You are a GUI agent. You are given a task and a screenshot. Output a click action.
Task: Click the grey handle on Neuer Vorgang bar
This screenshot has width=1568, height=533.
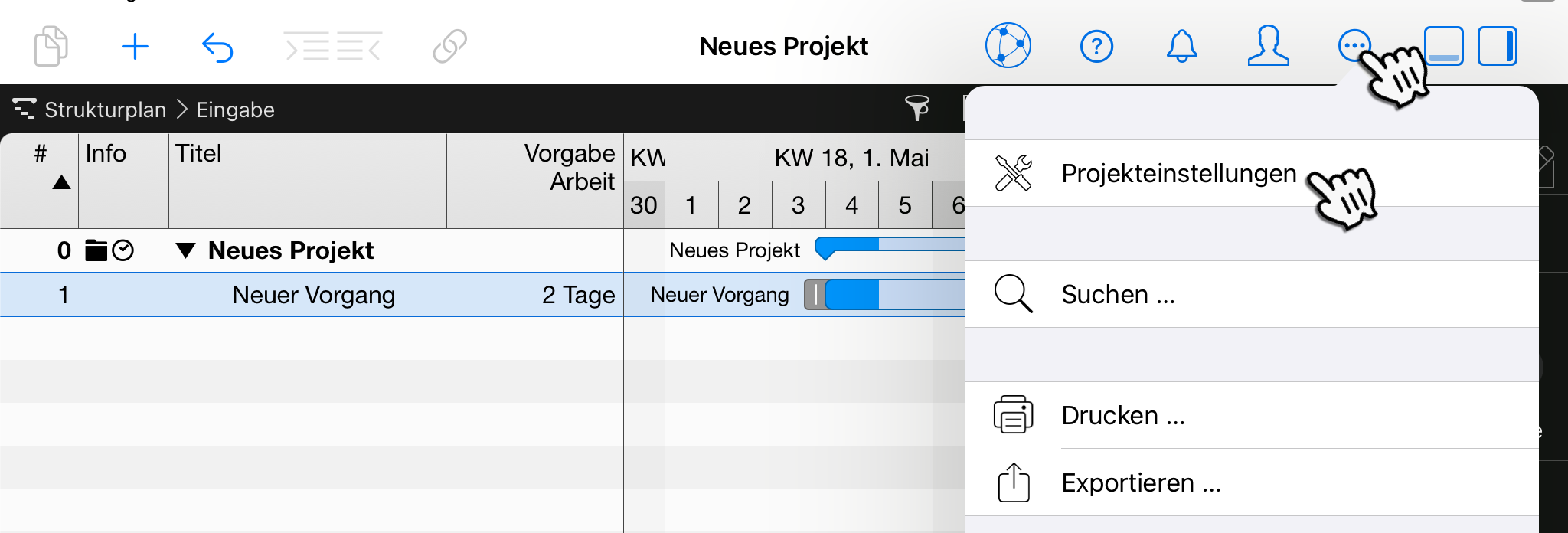815,295
